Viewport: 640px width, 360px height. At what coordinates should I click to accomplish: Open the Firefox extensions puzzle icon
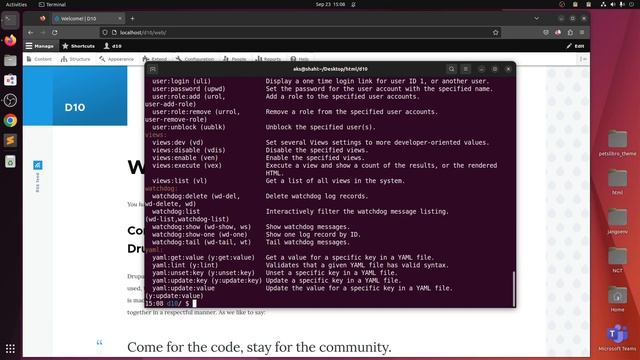point(570,32)
